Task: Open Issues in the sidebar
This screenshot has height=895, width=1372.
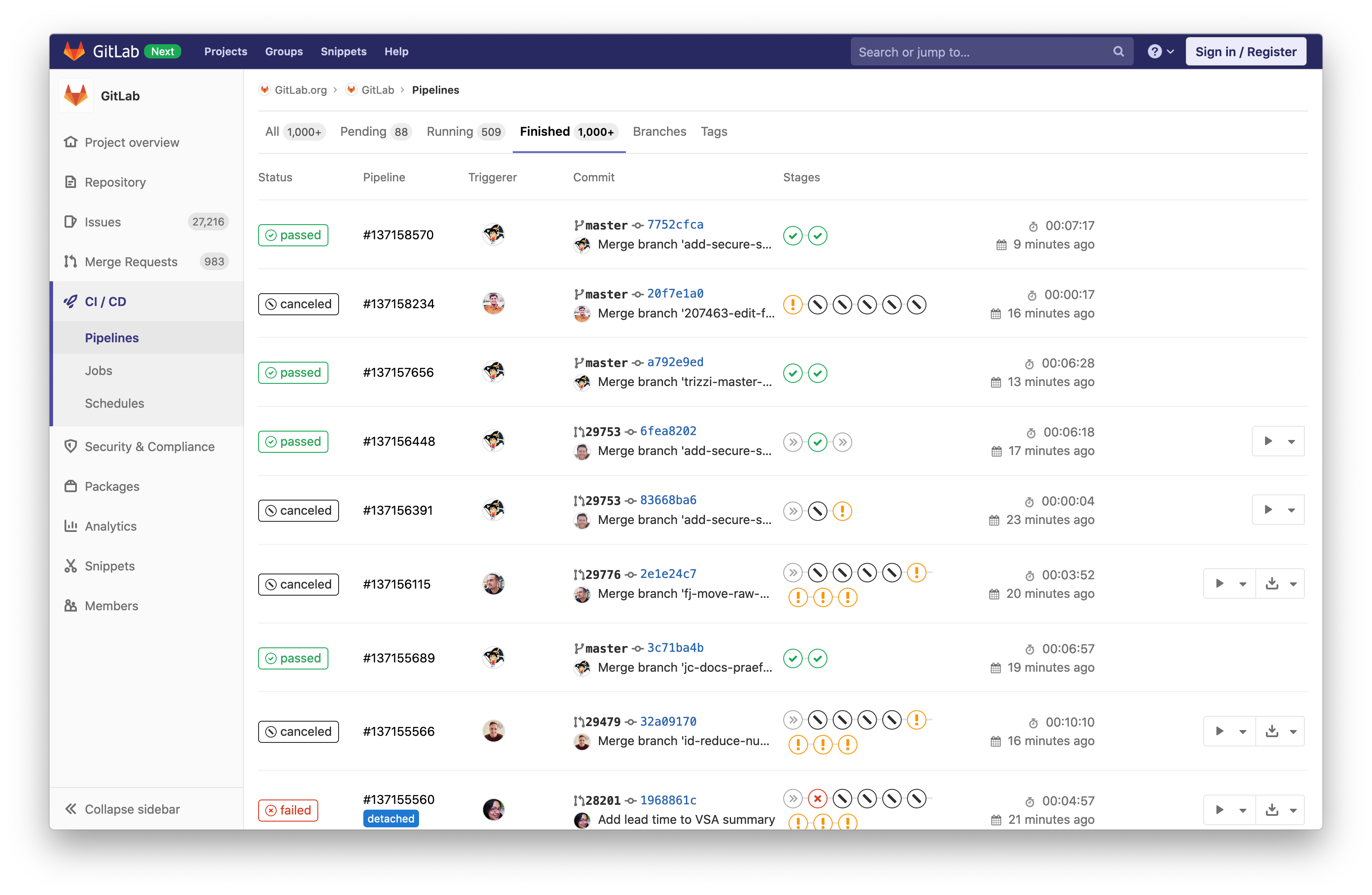Action: (x=103, y=222)
